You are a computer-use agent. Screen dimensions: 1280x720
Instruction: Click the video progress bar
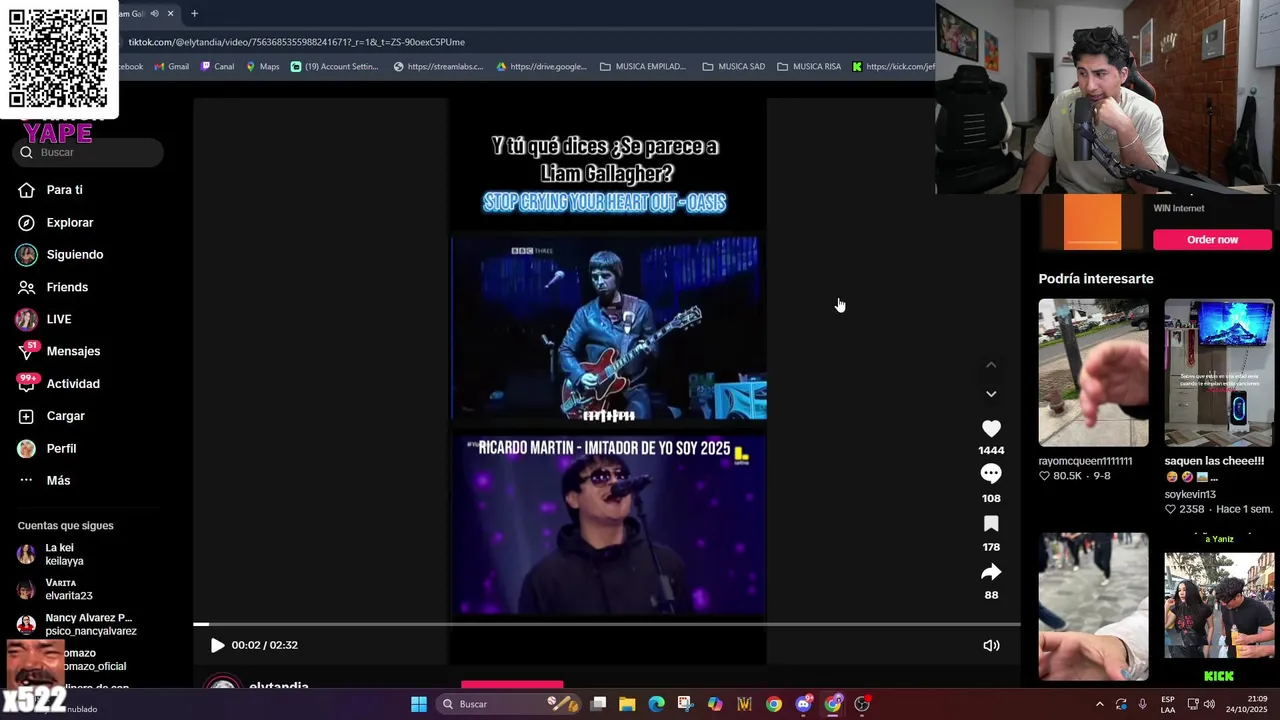tap(607, 624)
